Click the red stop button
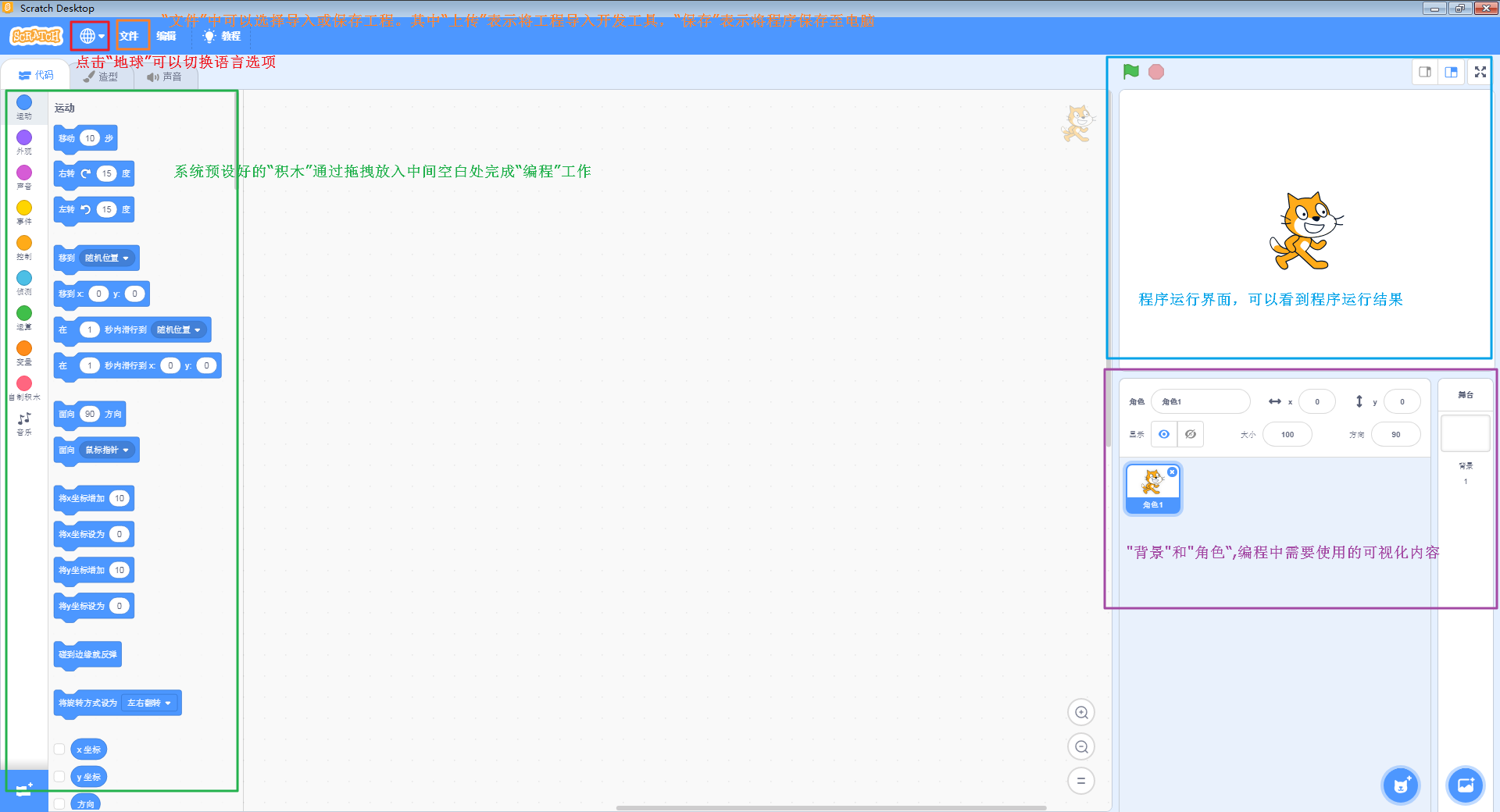 click(x=1156, y=72)
